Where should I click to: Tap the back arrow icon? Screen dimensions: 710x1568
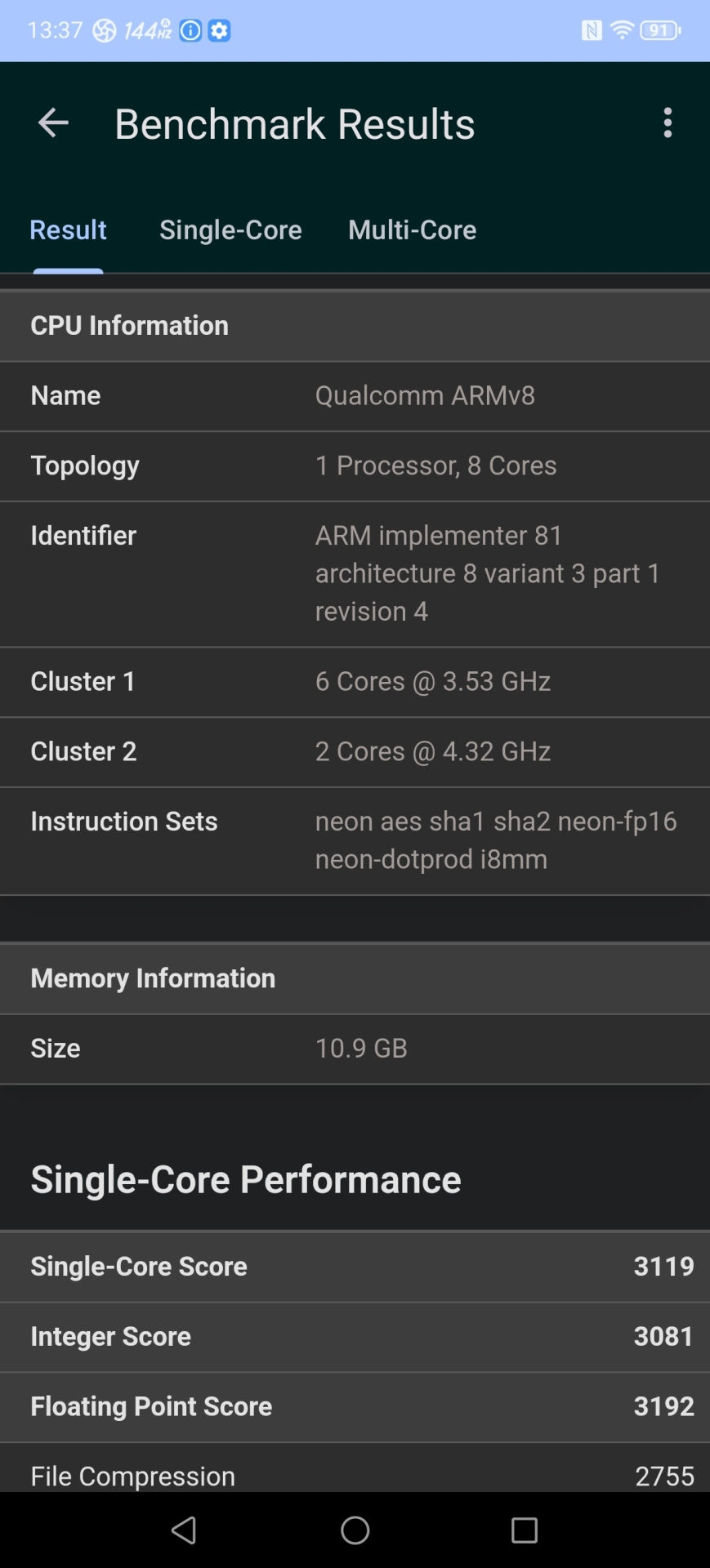click(53, 123)
